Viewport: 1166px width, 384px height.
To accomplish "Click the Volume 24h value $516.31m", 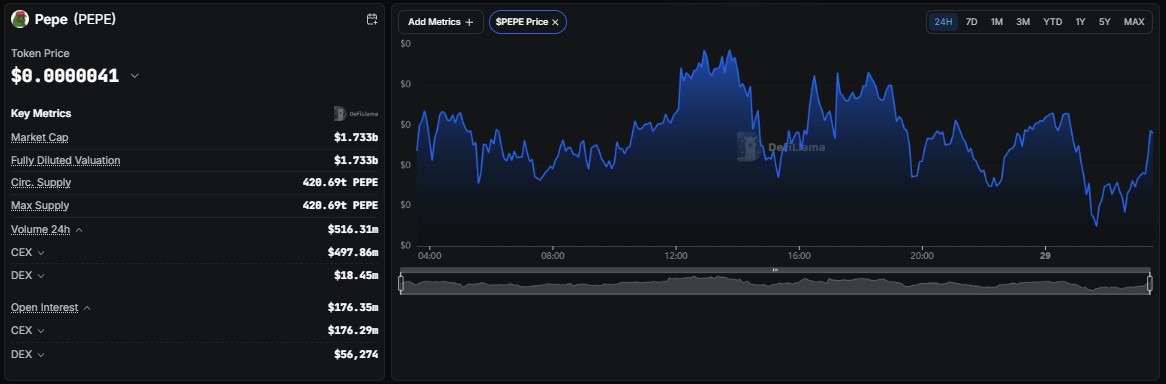I will click(x=352, y=230).
